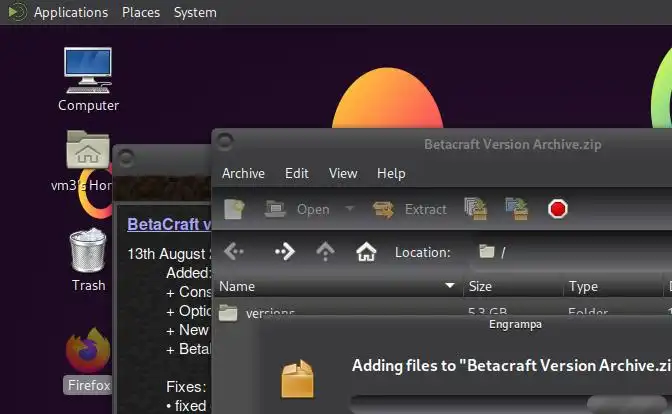Open the Archive menu
This screenshot has width=672, height=414.
click(243, 174)
